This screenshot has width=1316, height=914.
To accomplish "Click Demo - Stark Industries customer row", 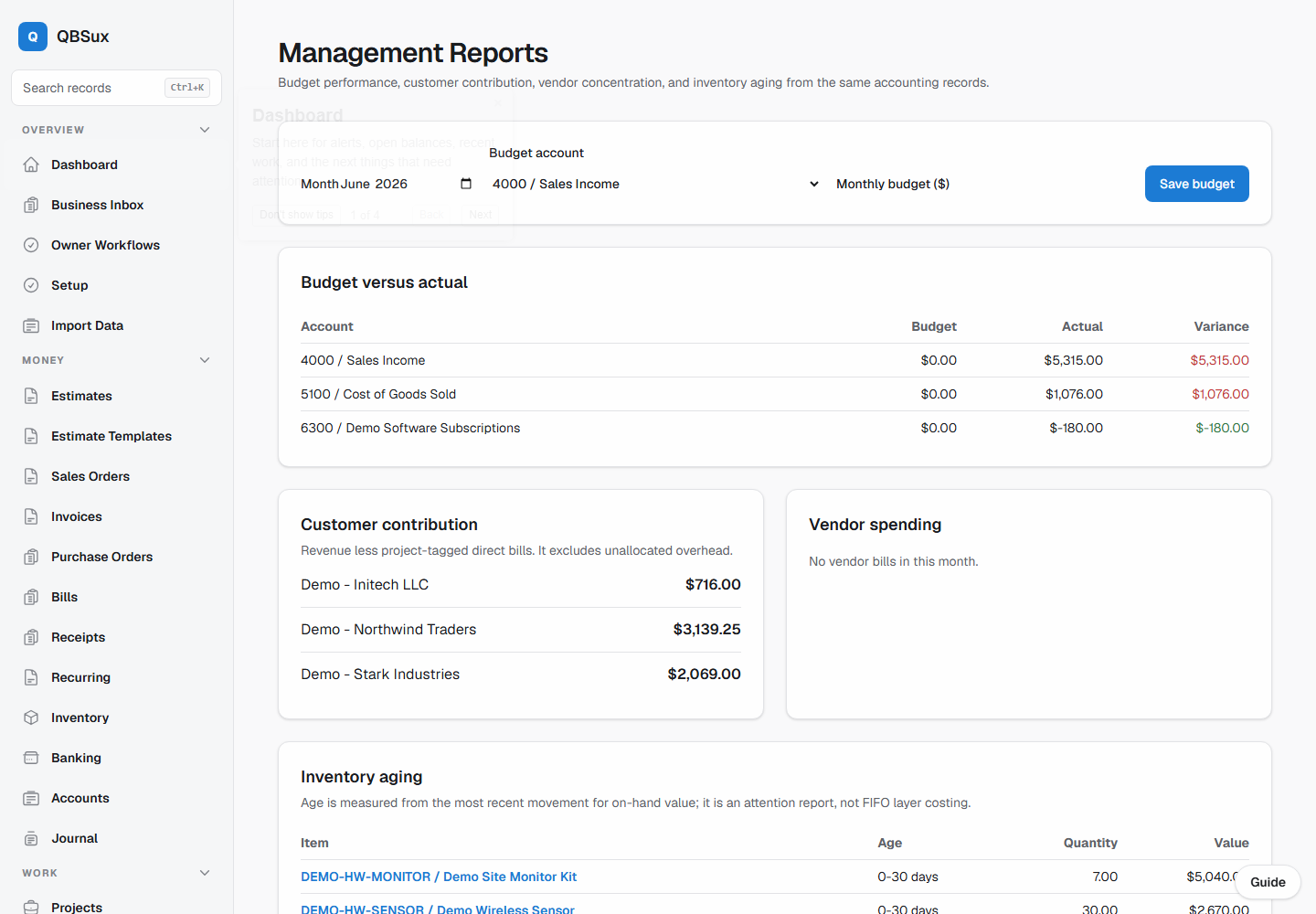I will [521, 675].
